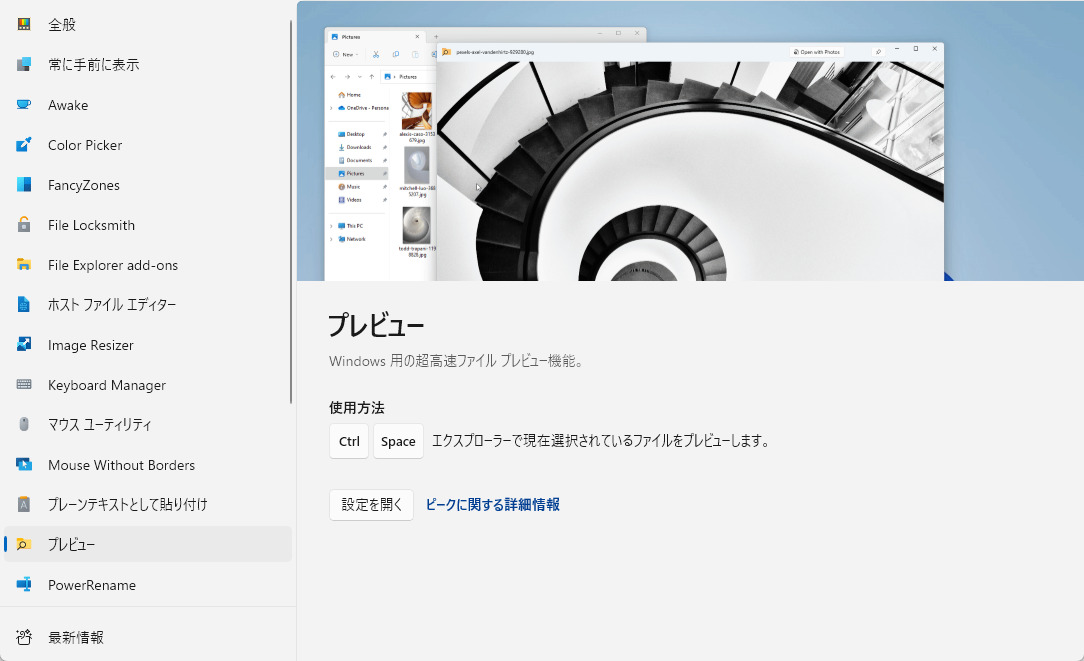Click the ホスト ファイル エディター document icon

click(24, 304)
